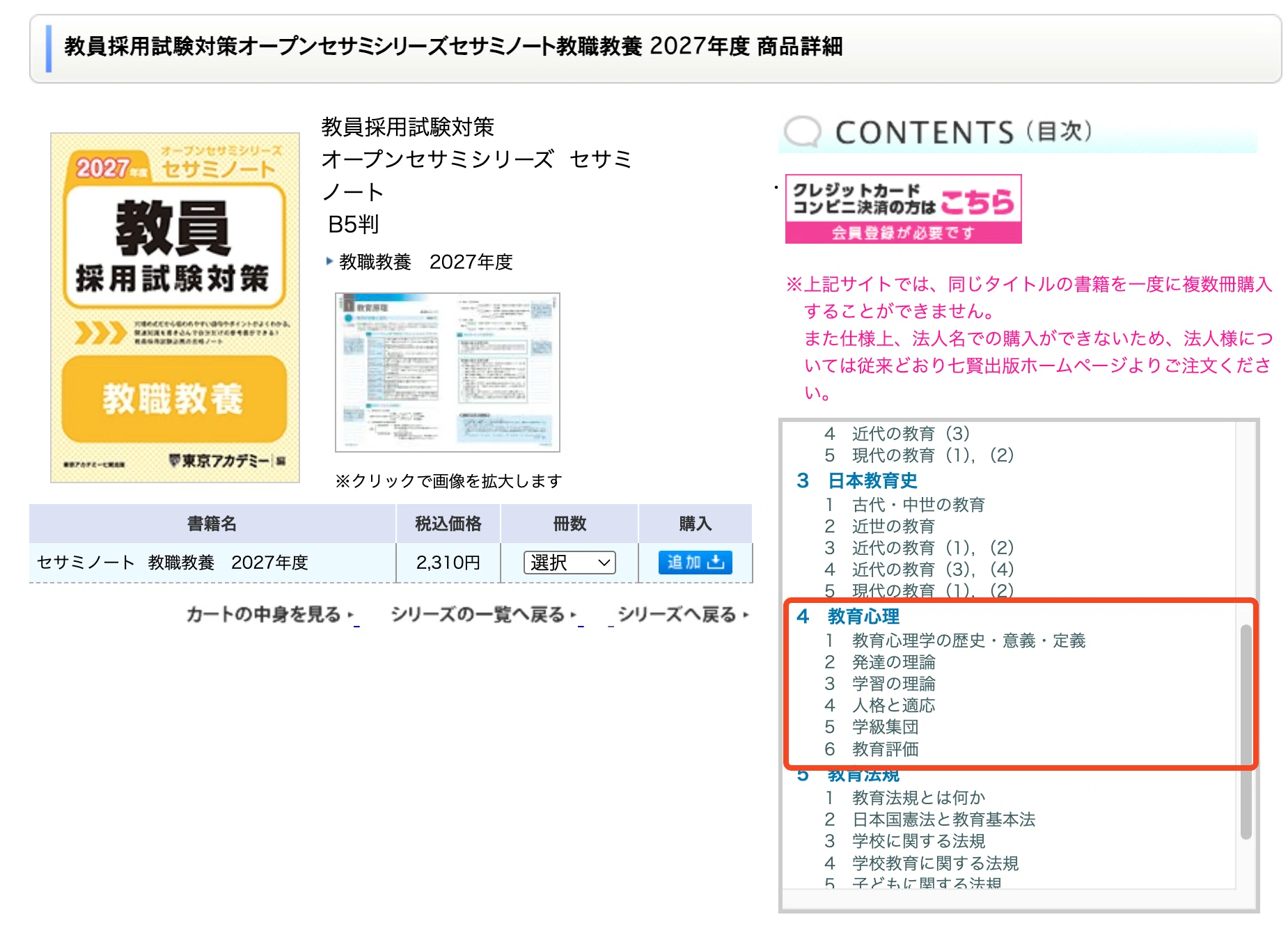Viewport: 1288px width, 926px height.
Task: Click the blue 追加 add-to-cart button
Action: (695, 563)
